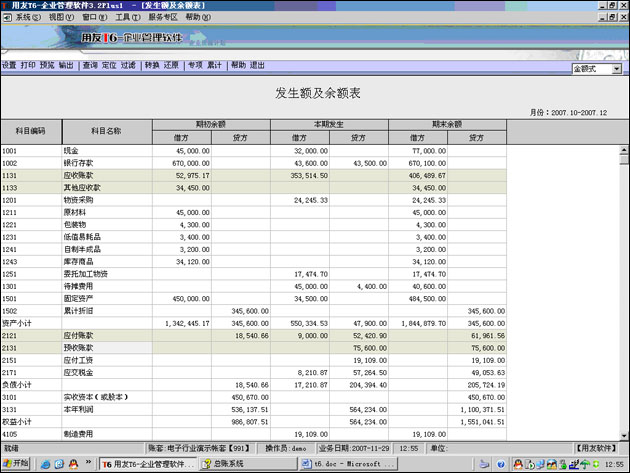Click the 科目编码 column header

[31, 131]
